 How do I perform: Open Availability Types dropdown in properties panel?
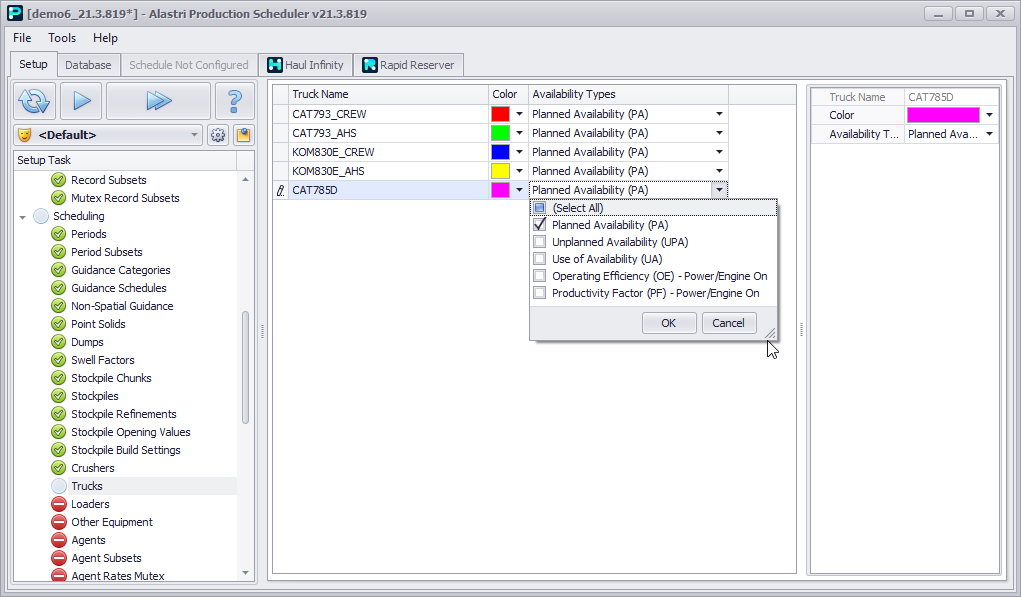[989, 134]
